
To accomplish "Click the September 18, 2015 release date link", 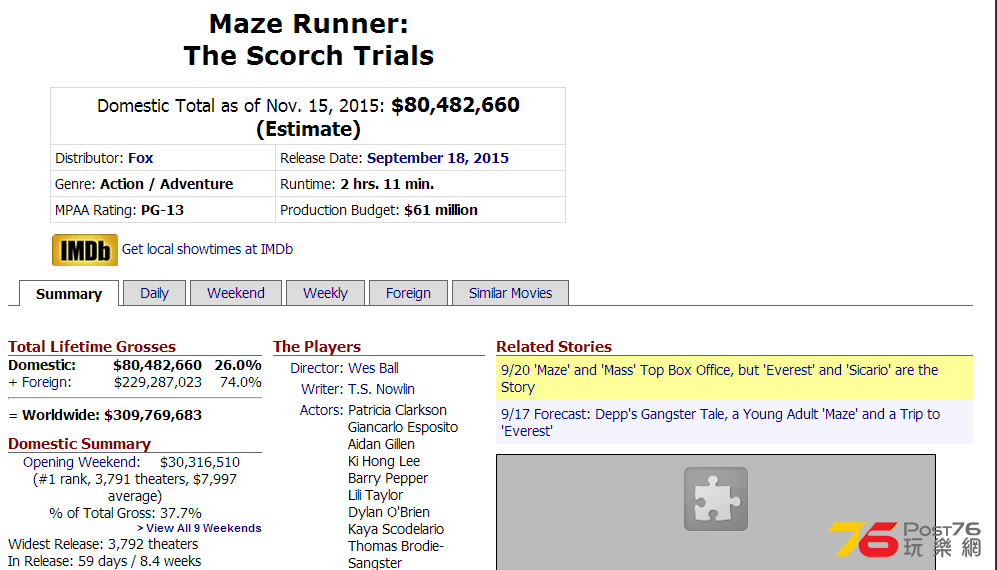I will click(438, 158).
